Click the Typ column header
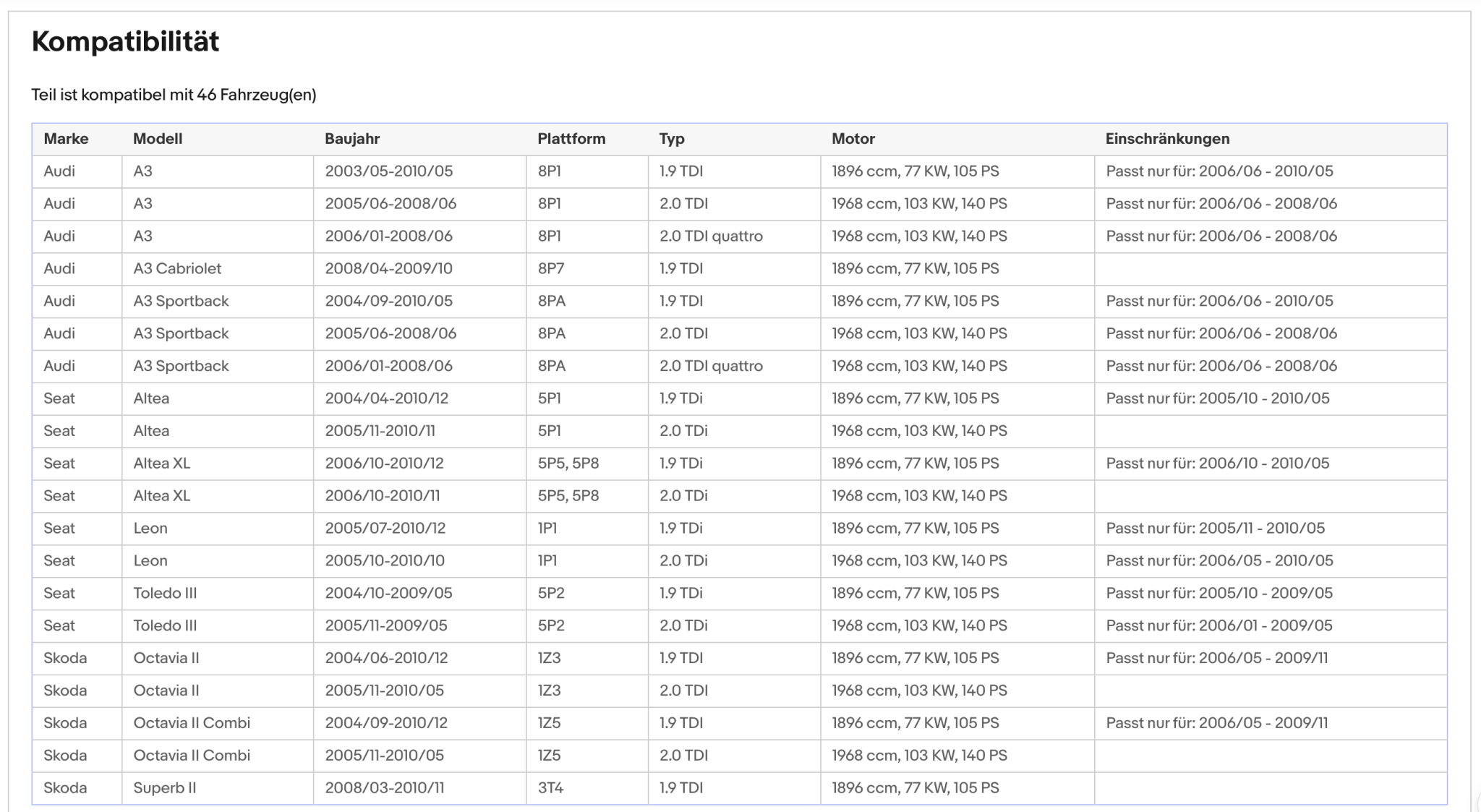 (x=672, y=139)
